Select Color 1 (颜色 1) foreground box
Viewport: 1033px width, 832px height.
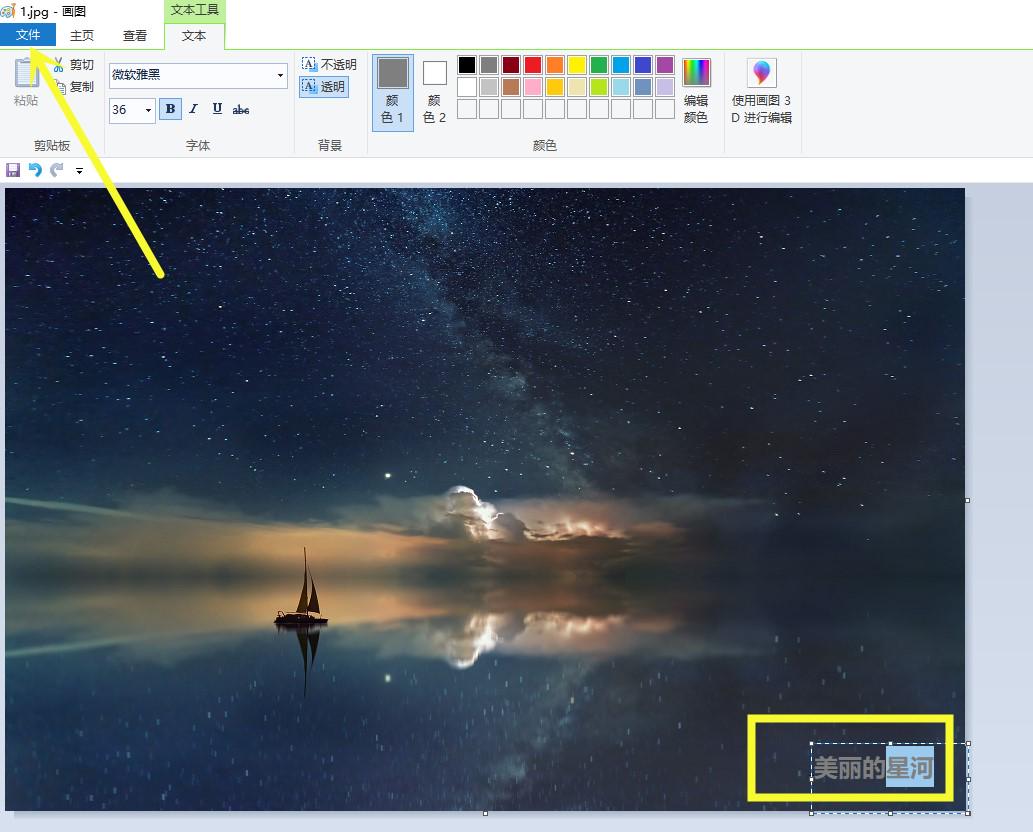[x=393, y=92]
